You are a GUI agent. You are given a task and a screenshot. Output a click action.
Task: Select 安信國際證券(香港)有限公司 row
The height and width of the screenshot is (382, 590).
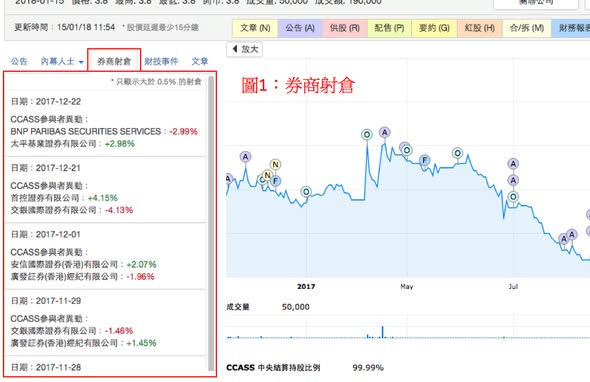(x=83, y=265)
